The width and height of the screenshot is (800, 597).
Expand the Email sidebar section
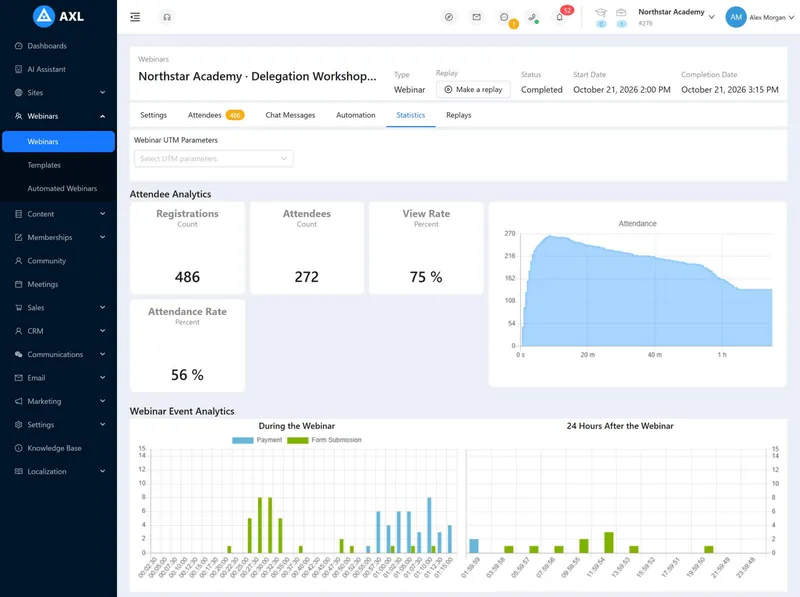[x=58, y=378]
